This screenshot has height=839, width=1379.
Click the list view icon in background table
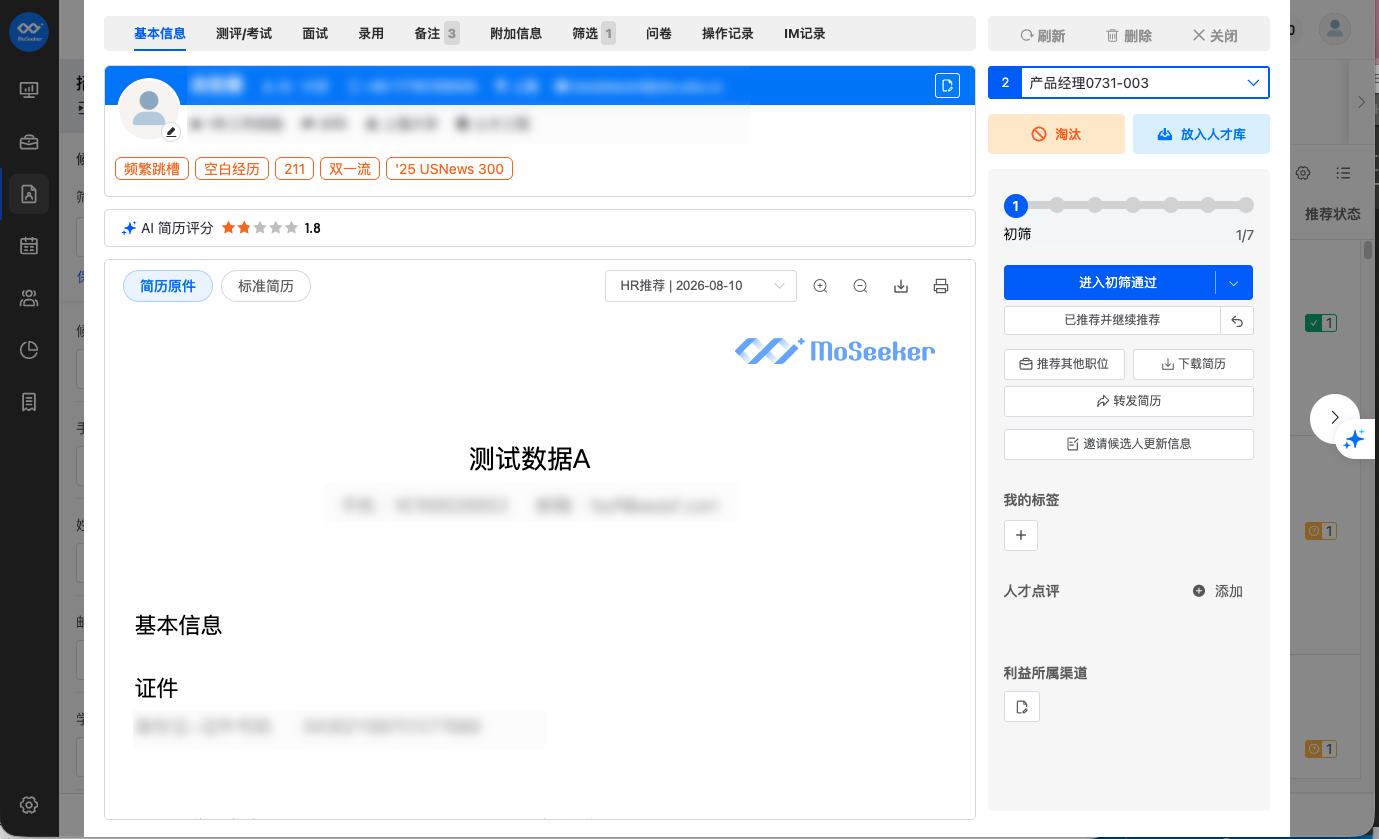click(1344, 173)
